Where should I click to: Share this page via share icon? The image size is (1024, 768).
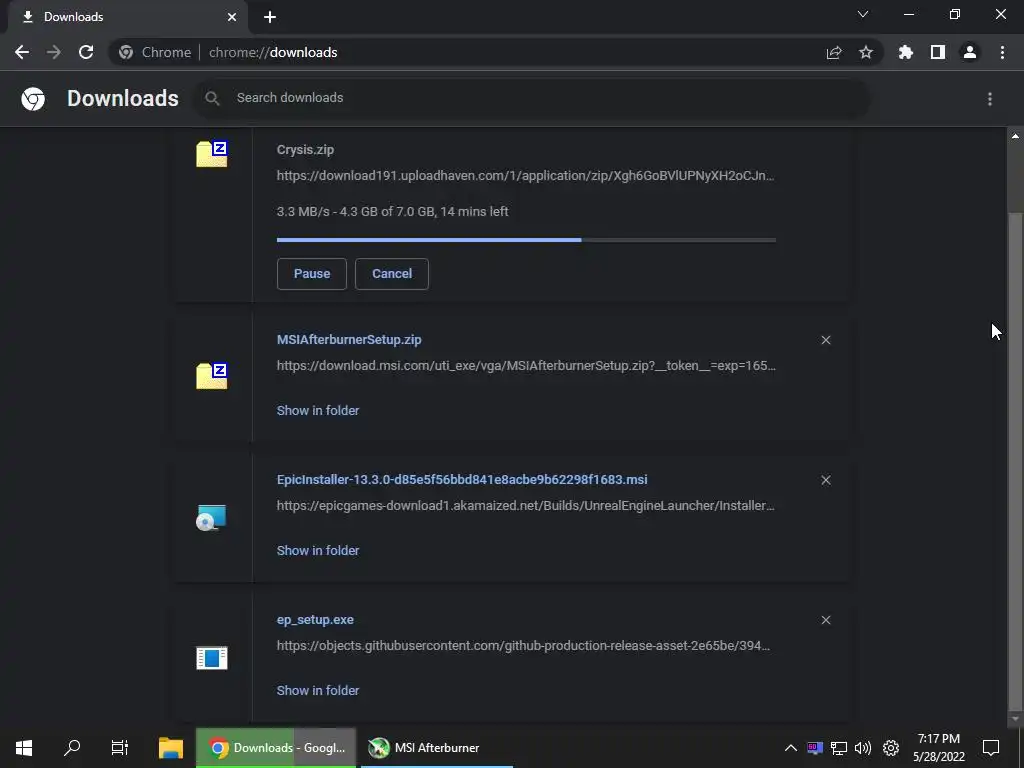834,52
